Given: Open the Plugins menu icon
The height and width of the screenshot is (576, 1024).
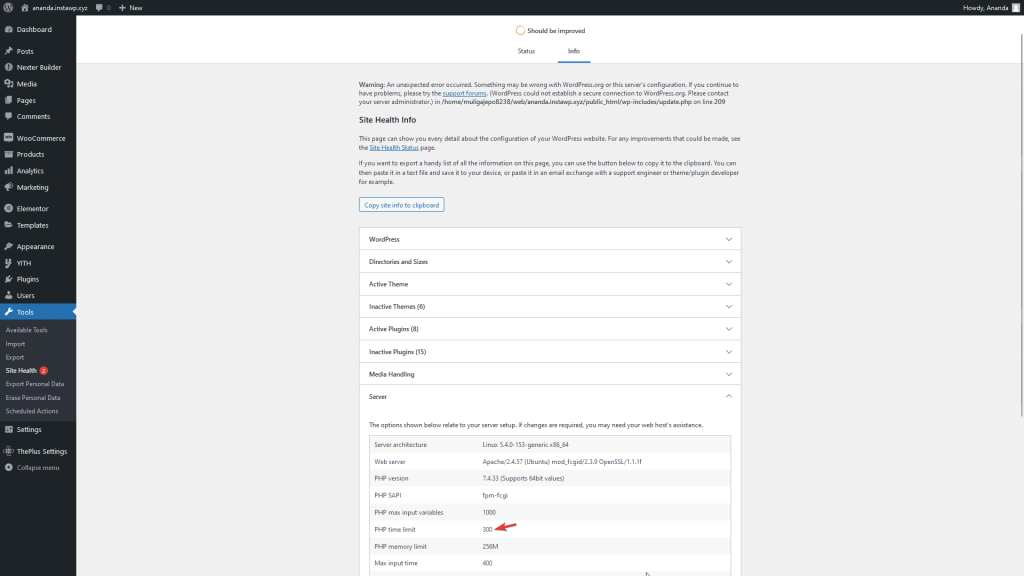Looking at the screenshot, I should [9, 279].
